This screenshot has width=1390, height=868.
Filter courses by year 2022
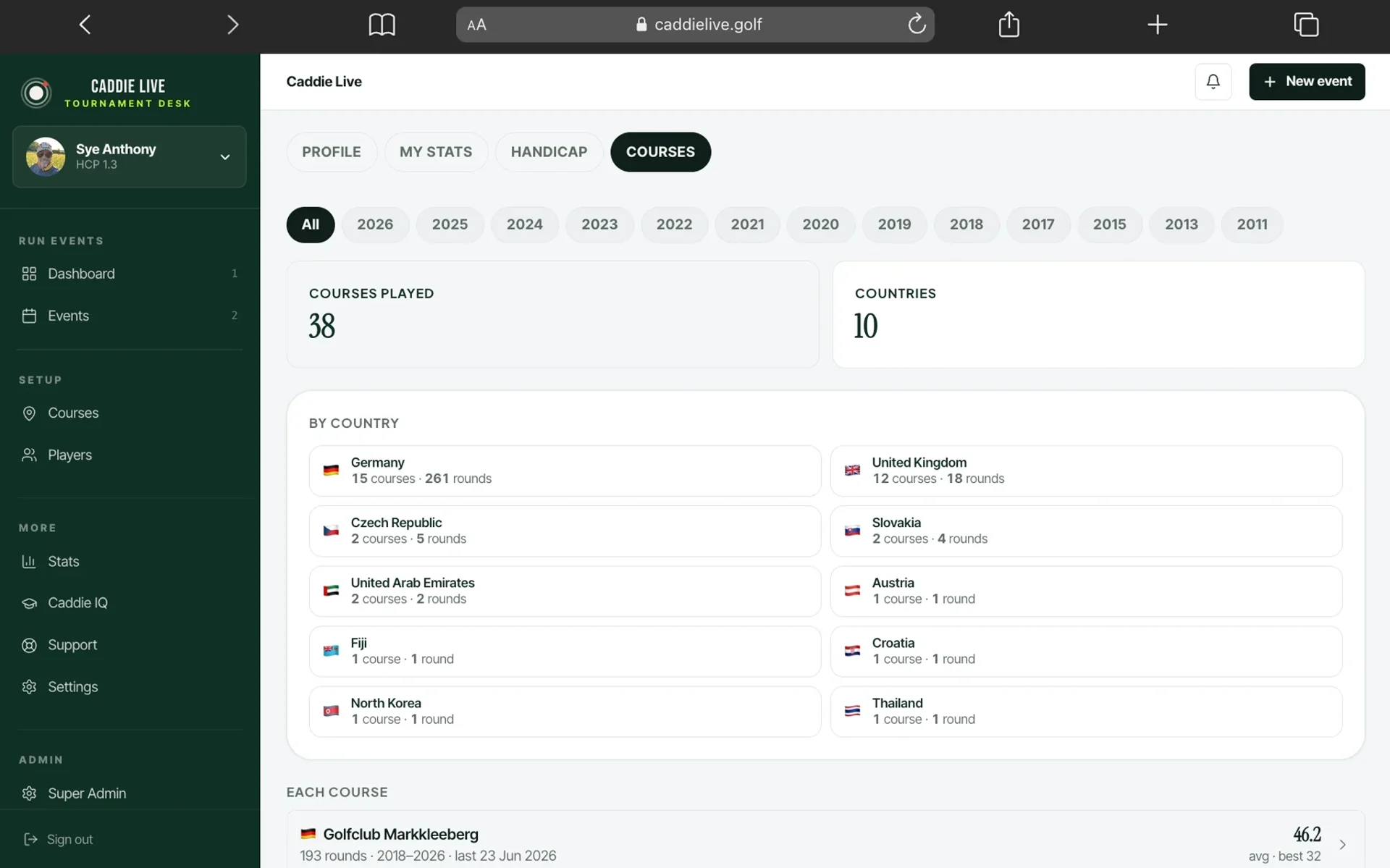coord(674,224)
